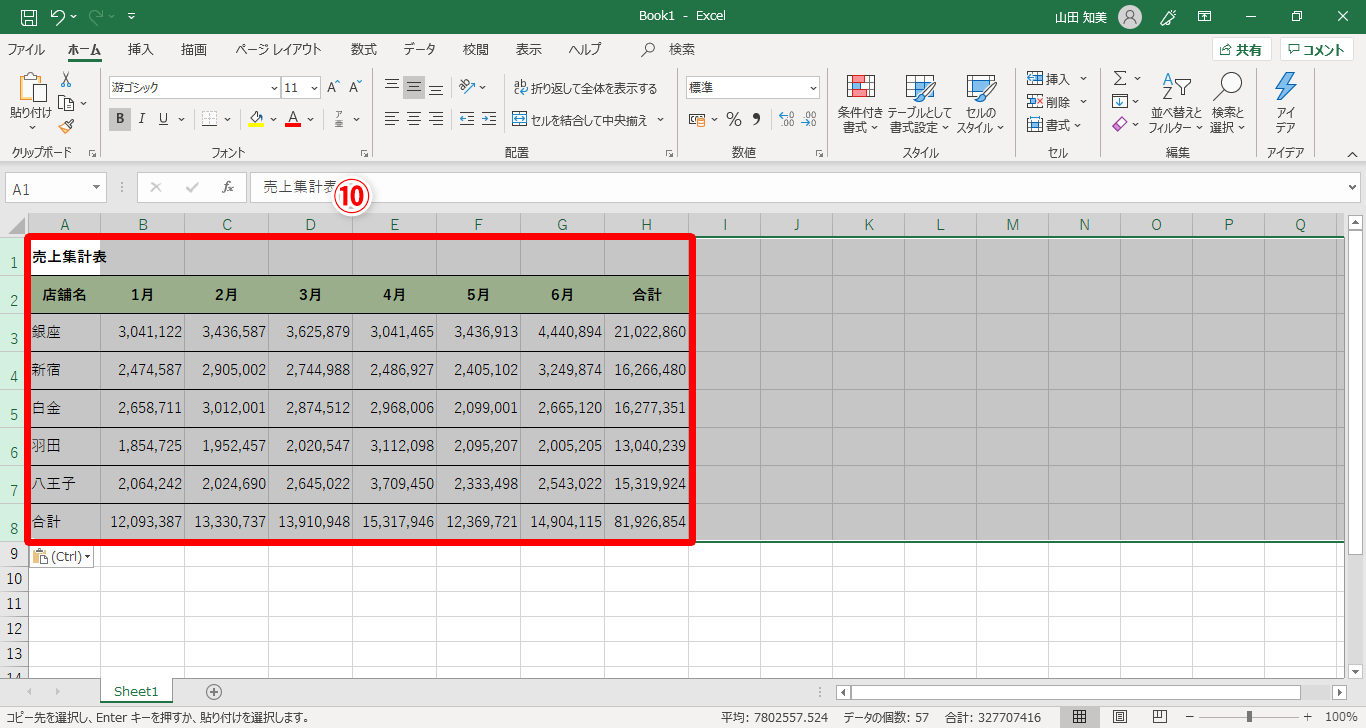Viewport: 1366px width, 728px height.
Task: Open Find and Select menu
Action: click(x=1228, y=104)
